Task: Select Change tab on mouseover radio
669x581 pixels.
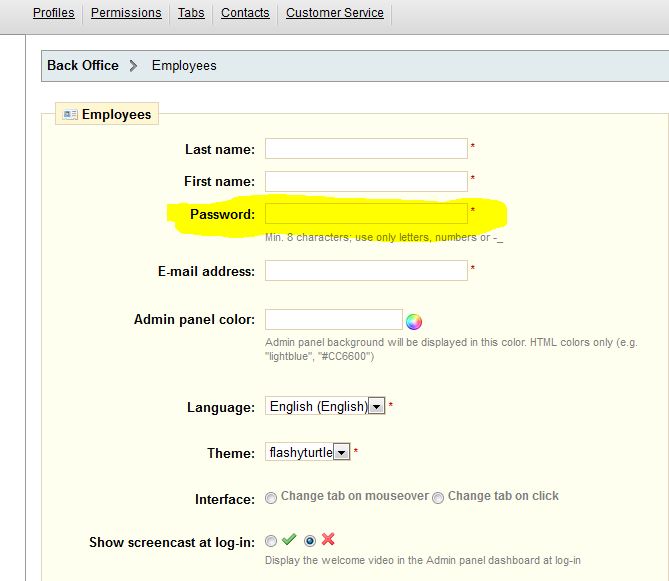Action: pos(271,498)
